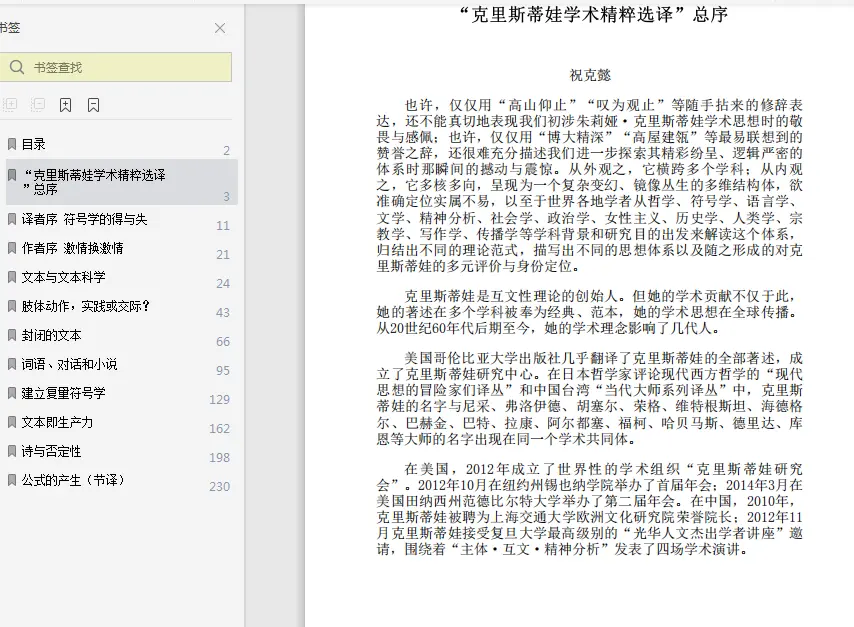Viewport: 854px width, 627px height.
Task: Open 词语、对话和小说 bookmark
Action: point(69,364)
